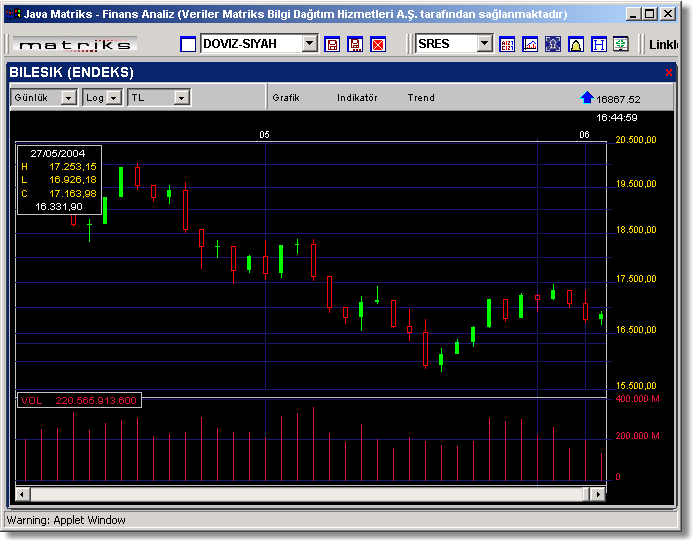Click the blue H icon in toolbar

pyautogui.click(x=599, y=45)
